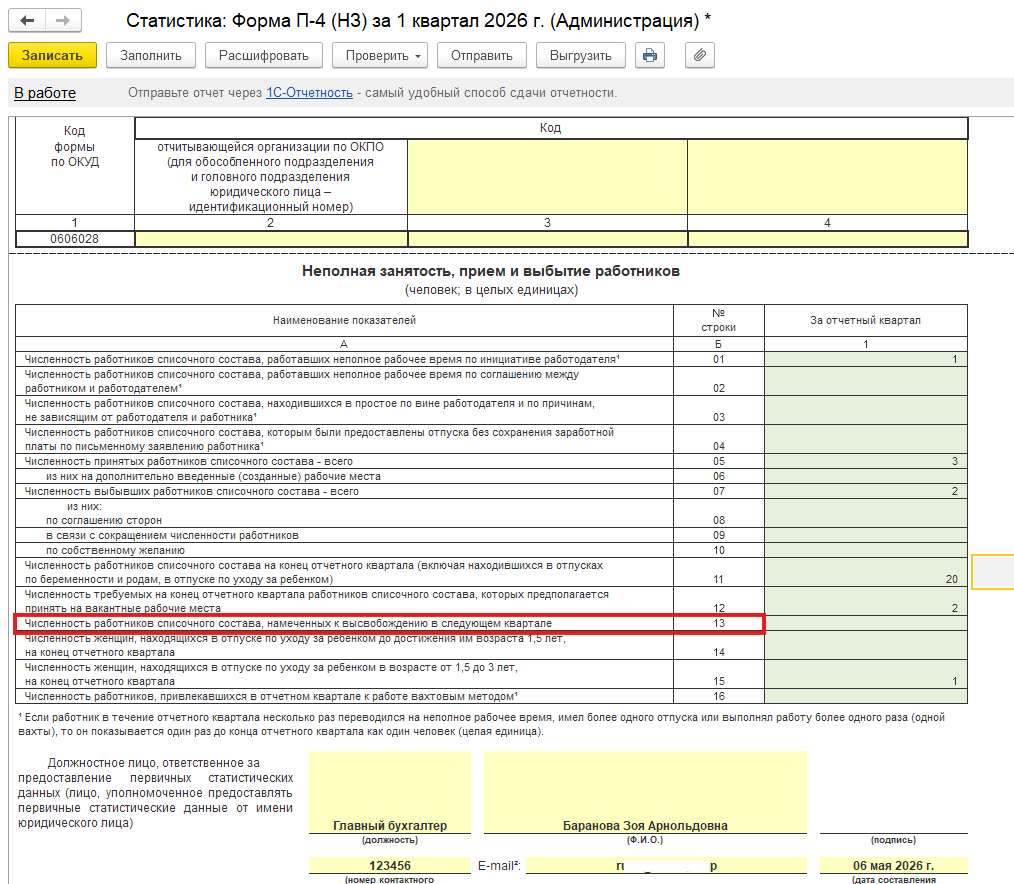Click the row label 'по соглашению сторон'
The width and height of the screenshot is (1014, 884).
click(x=103, y=521)
